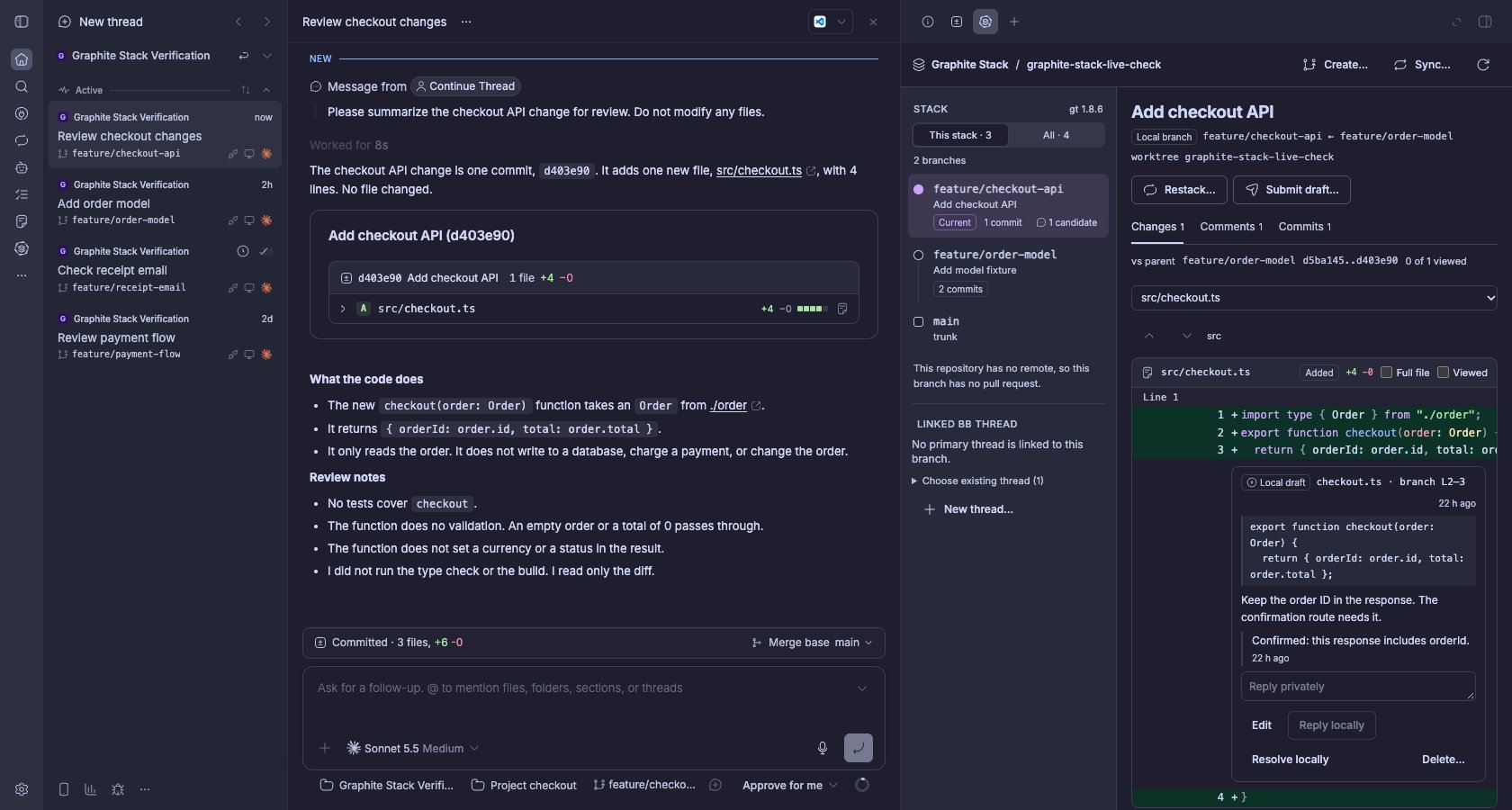
Task: Open settings gear at bottom left
Action: [x=22, y=789]
